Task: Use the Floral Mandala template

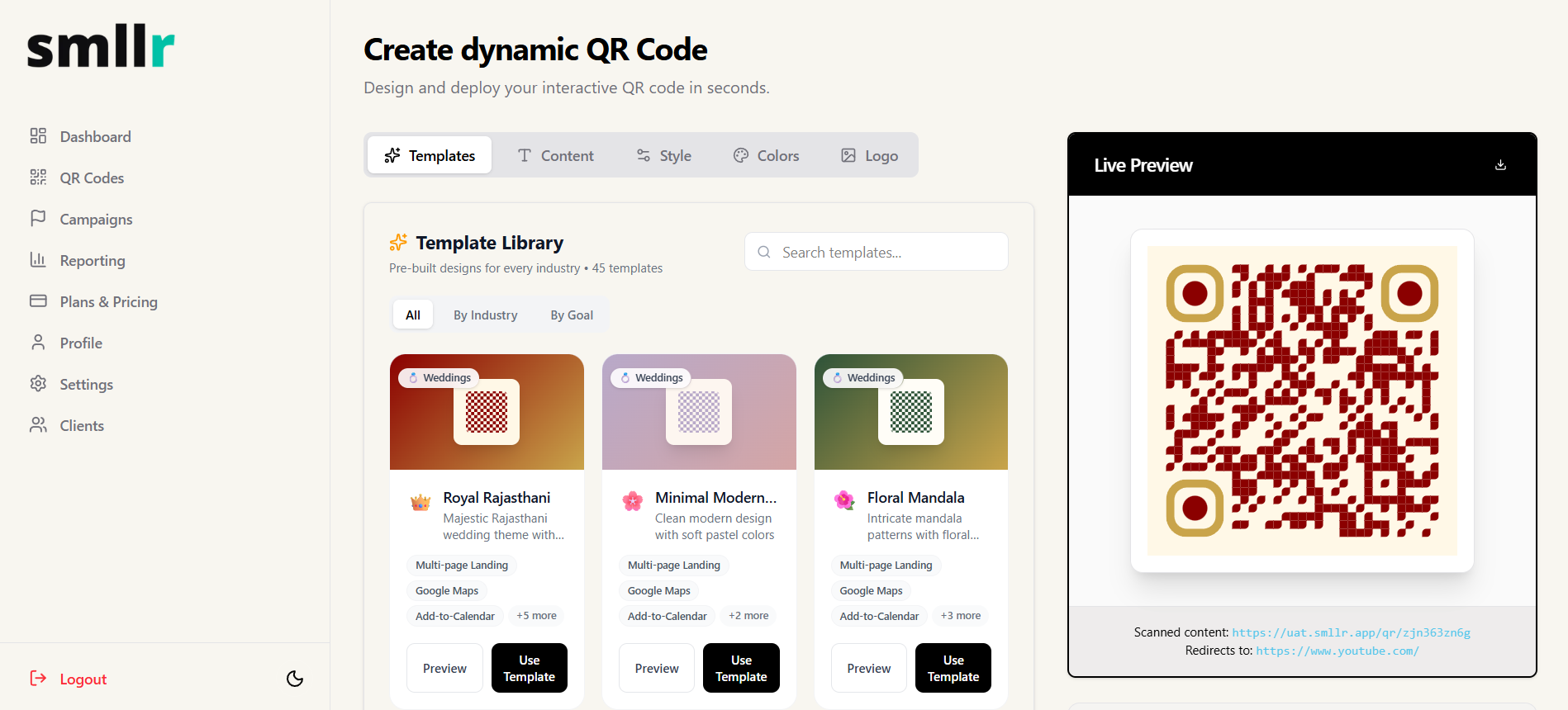Action: tap(953, 668)
